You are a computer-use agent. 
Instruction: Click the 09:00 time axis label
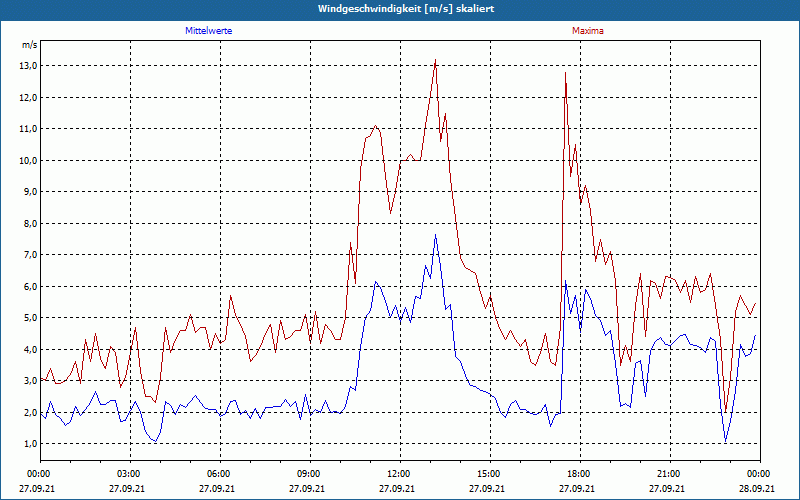tap(310, 474)
